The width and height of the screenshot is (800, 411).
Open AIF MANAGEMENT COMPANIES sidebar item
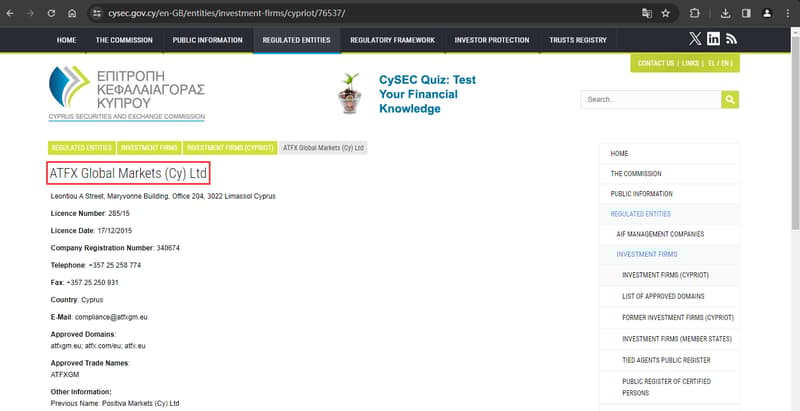[x=669, y=234]
